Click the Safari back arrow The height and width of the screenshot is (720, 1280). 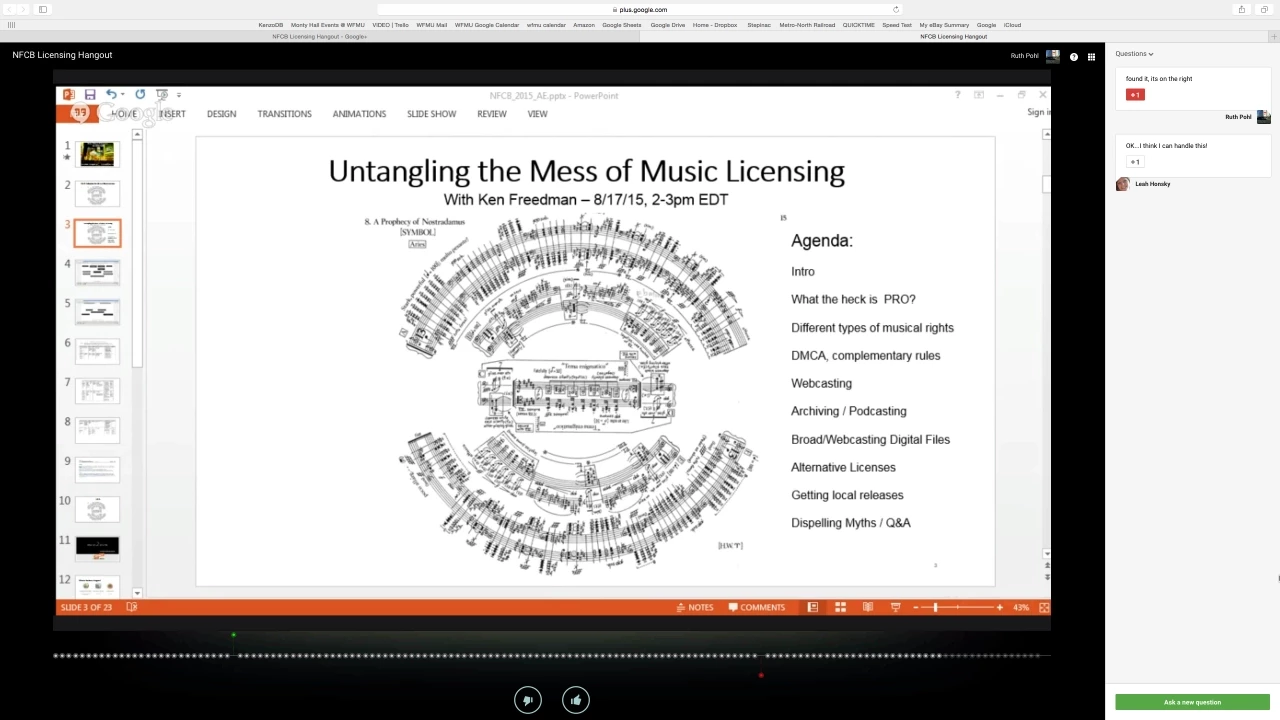click(10, 9)
